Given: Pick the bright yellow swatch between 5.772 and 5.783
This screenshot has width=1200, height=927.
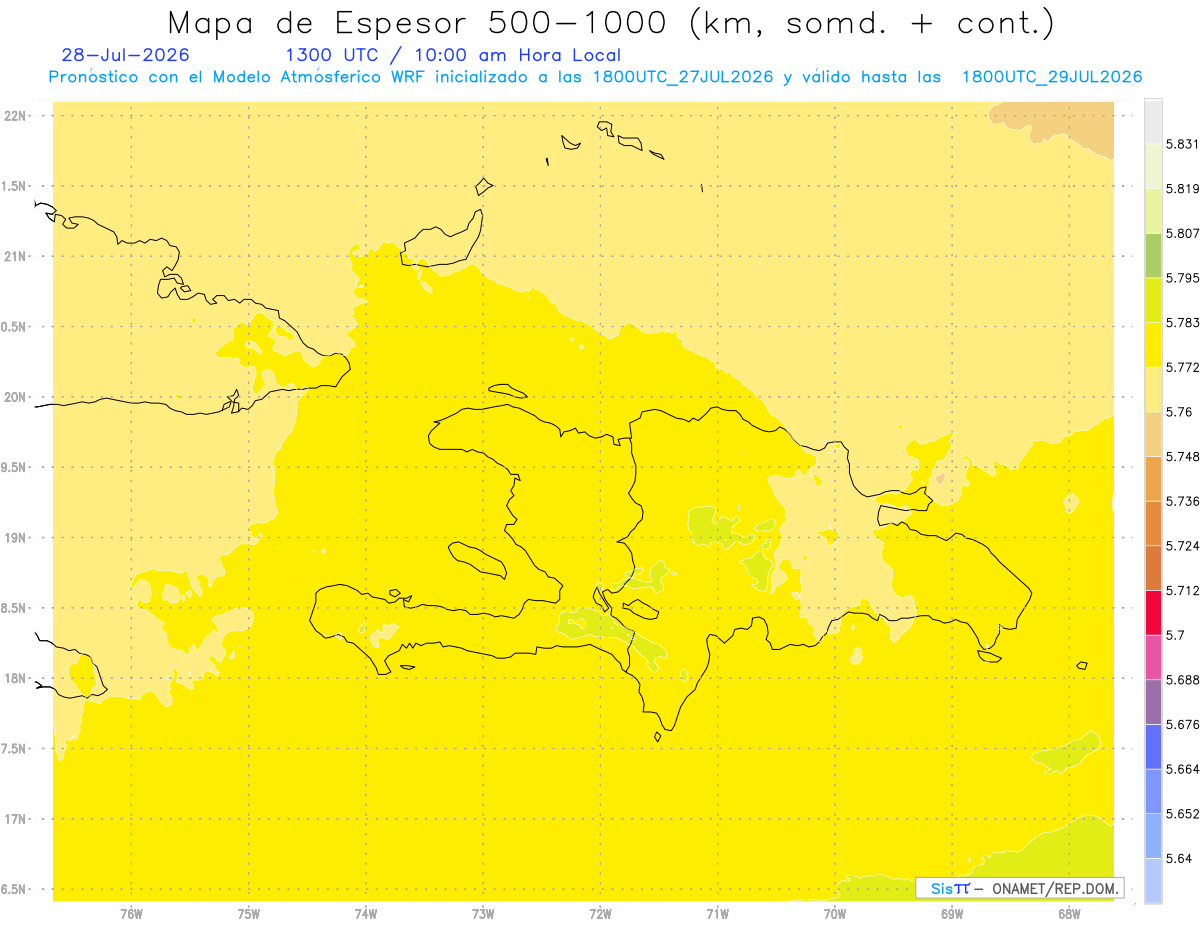Looking at the screenshot, I should [x=1153, y=344].
